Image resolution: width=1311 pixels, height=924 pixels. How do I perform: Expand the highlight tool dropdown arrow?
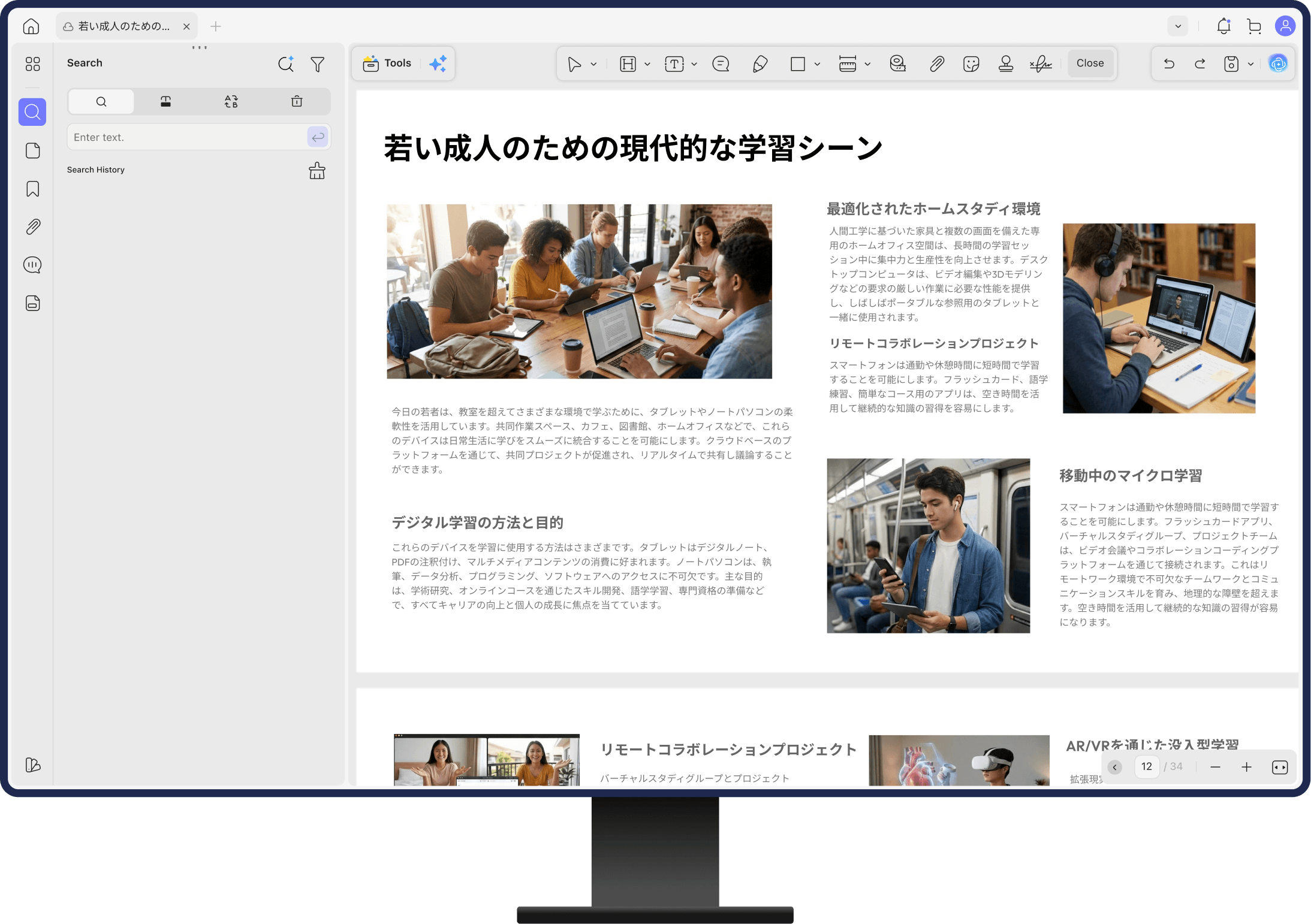click(x=647, y=64)
